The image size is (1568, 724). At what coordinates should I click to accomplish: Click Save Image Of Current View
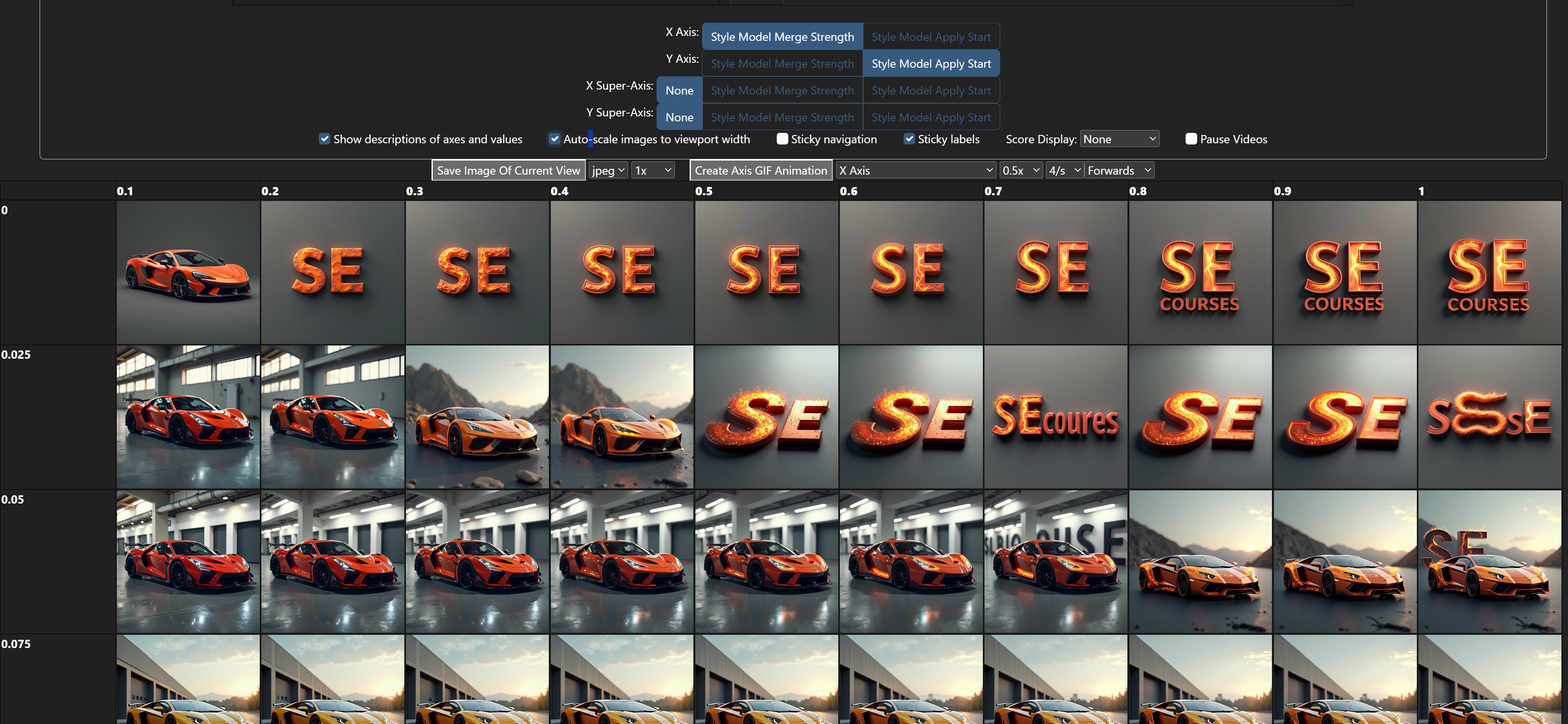pos(508,171)
